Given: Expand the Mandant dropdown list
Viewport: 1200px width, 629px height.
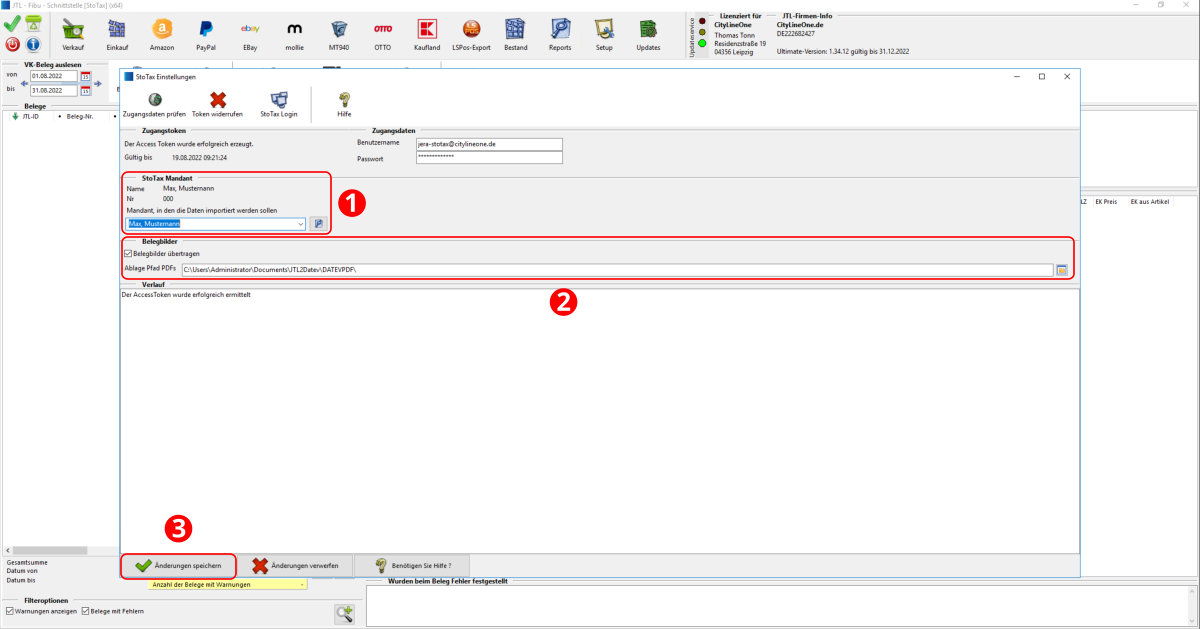Looking at the screenshot, I should pos(300,224).
